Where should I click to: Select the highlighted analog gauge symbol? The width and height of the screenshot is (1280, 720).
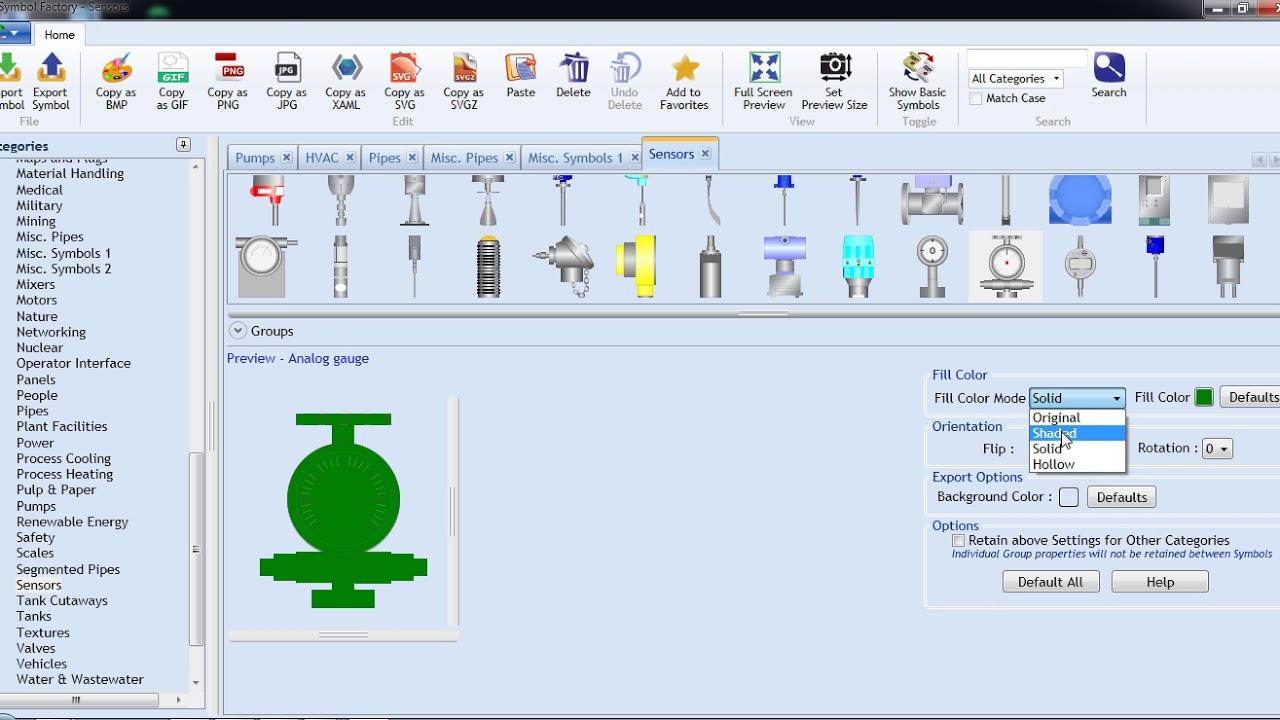coord(1006,266)
